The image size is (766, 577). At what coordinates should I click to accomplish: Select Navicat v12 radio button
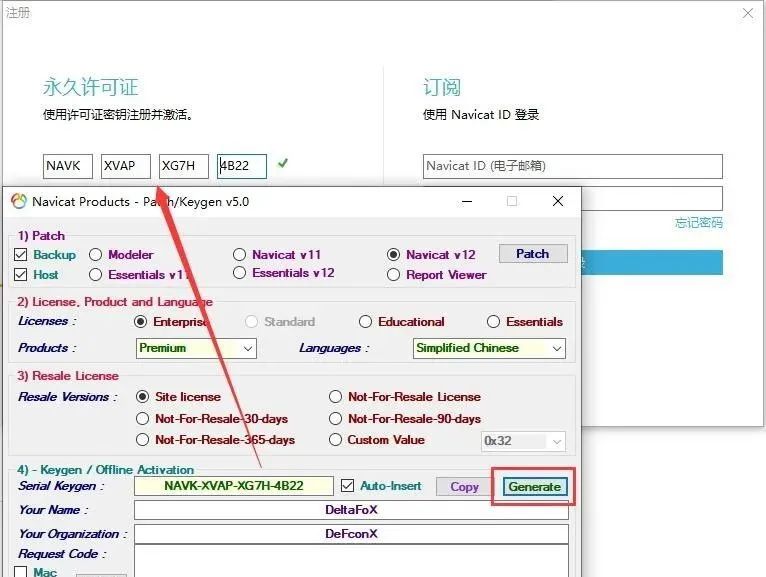(x=393, y=255)
